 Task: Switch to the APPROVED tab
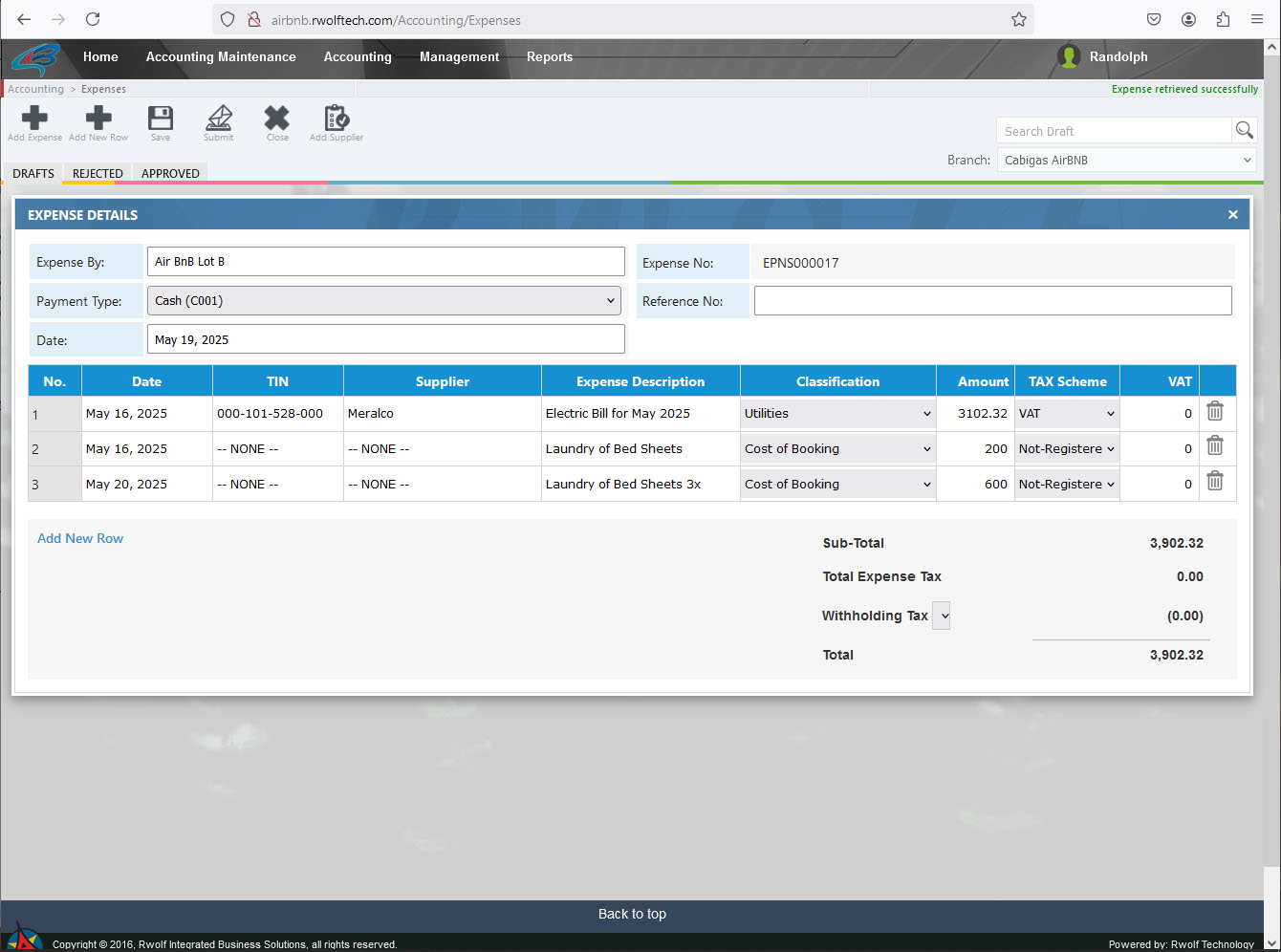pos(170,174)
